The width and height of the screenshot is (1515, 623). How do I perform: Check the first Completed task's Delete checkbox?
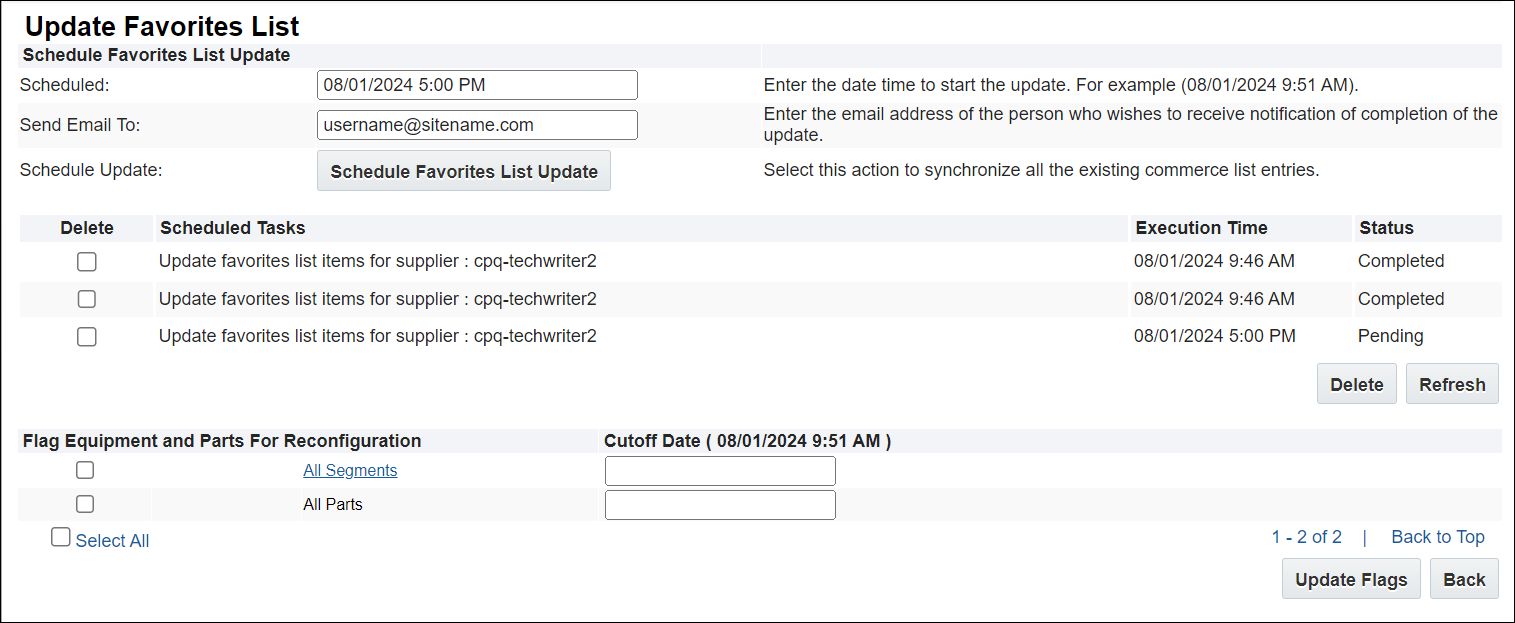pyautogui.click(x=86, y=261)
